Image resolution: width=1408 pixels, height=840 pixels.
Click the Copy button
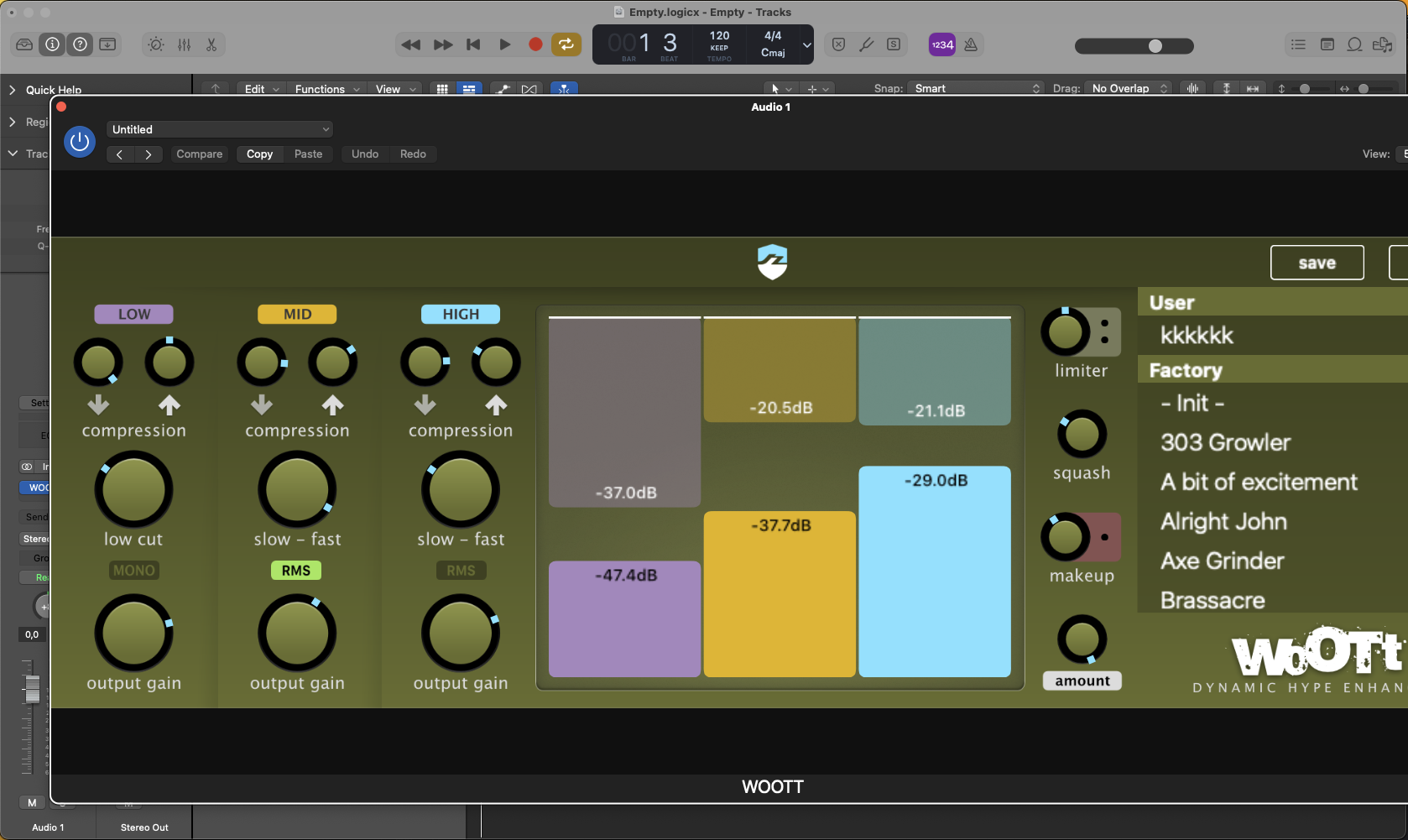click(x=259, y=154)
